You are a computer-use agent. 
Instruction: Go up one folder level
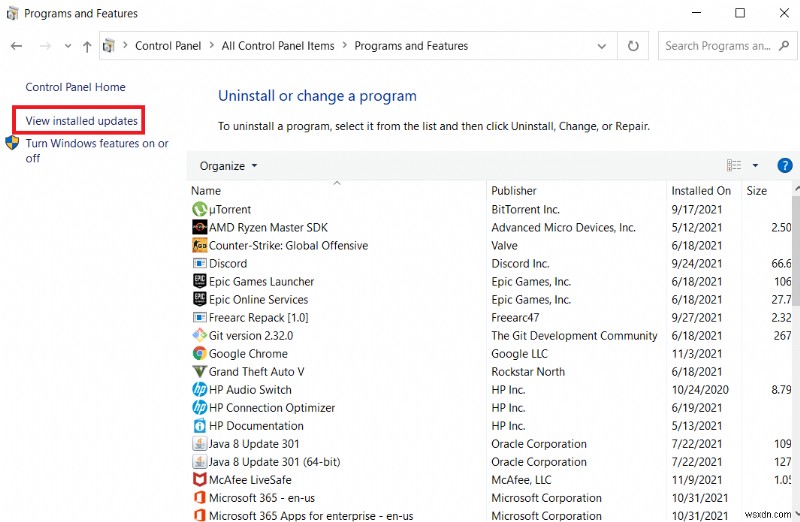(87, 46)
